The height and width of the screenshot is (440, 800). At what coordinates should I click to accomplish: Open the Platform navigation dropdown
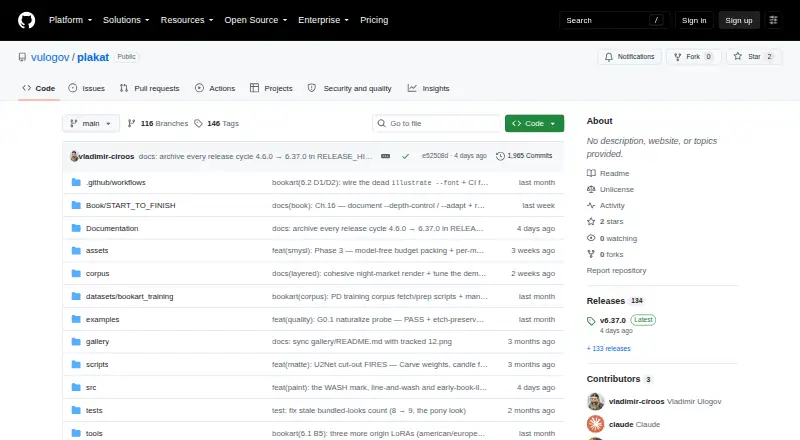(70, 20)
